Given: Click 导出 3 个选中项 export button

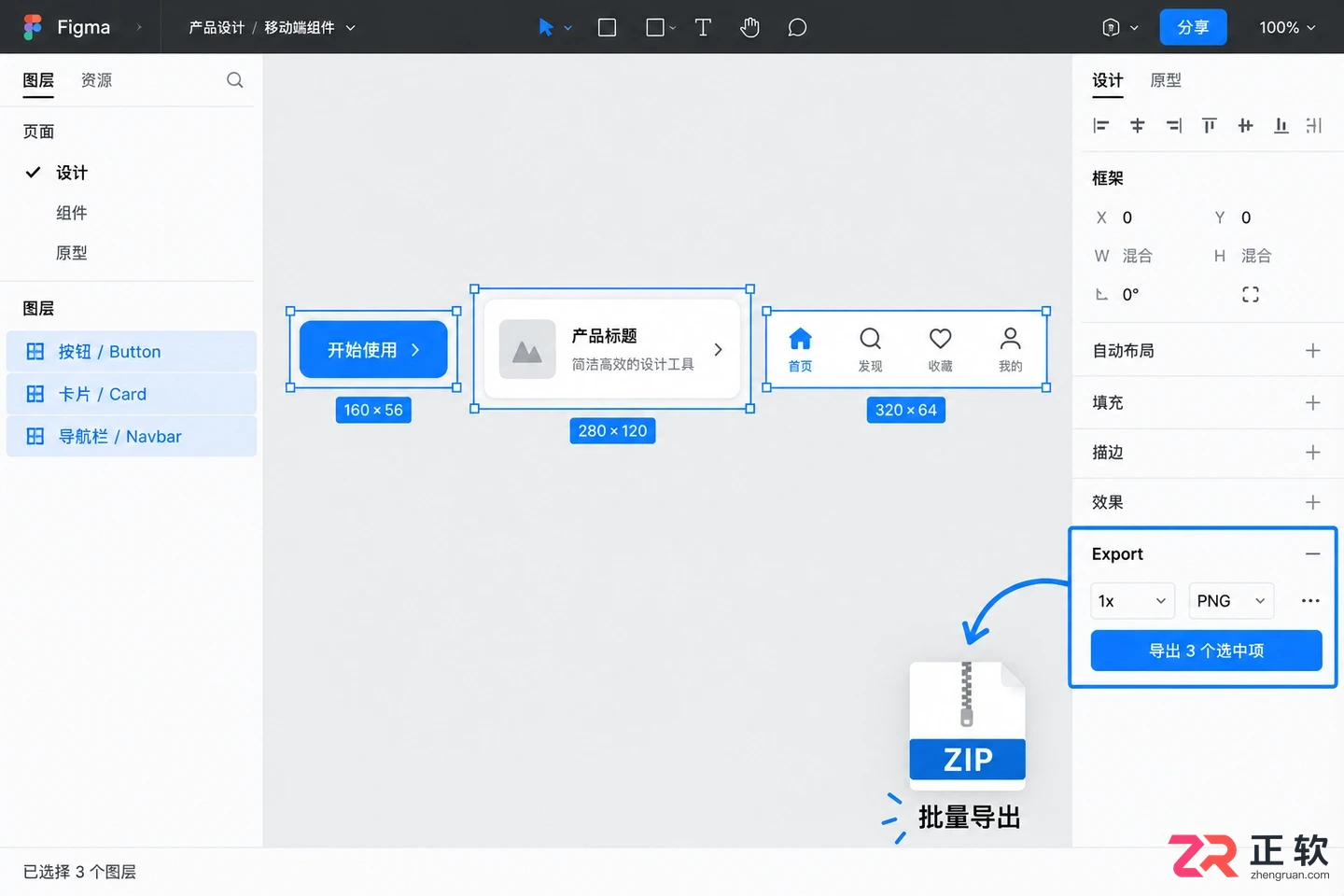Looking at the screenshot, I should (x=1206, y=651).
